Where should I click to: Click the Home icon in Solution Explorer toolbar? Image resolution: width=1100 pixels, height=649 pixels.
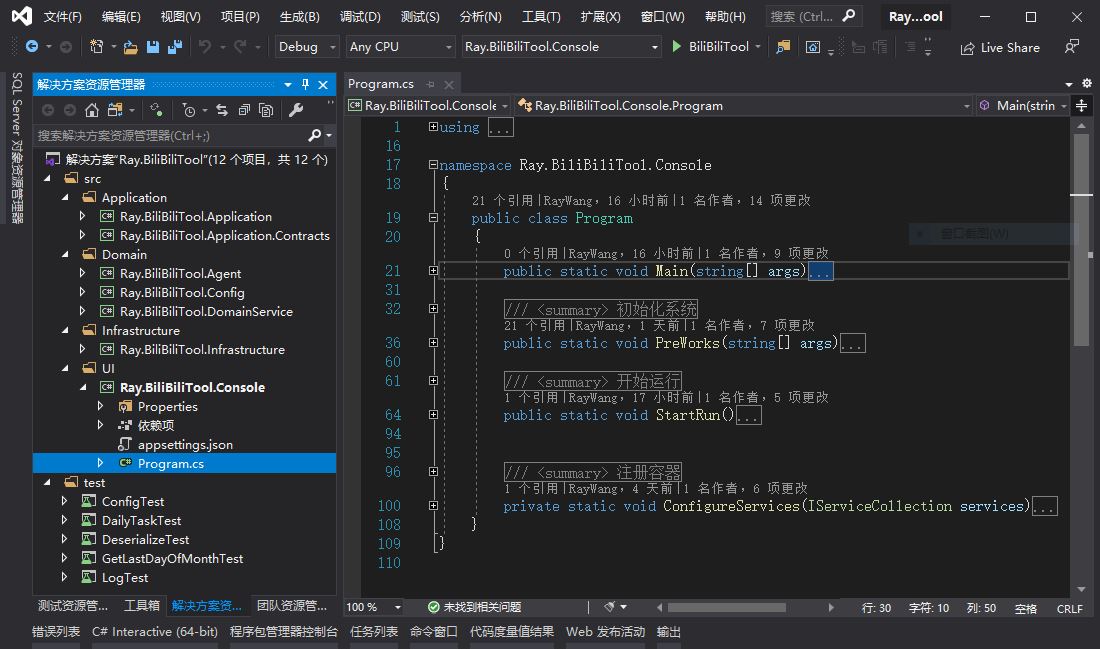point(92,110)
